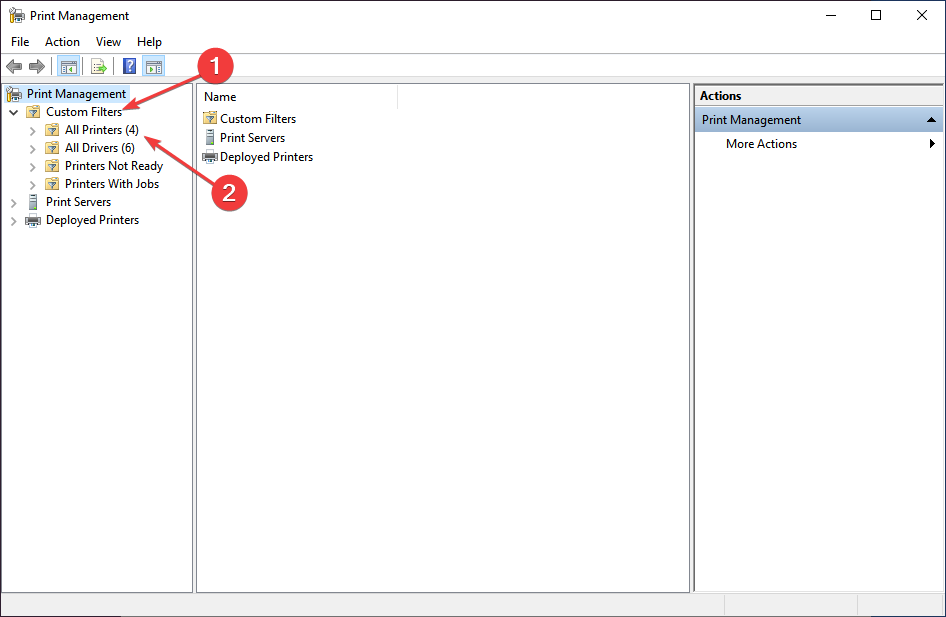Select Print Servers label in tree
Screen dimensions: 946x617
[x=78, y=202]
